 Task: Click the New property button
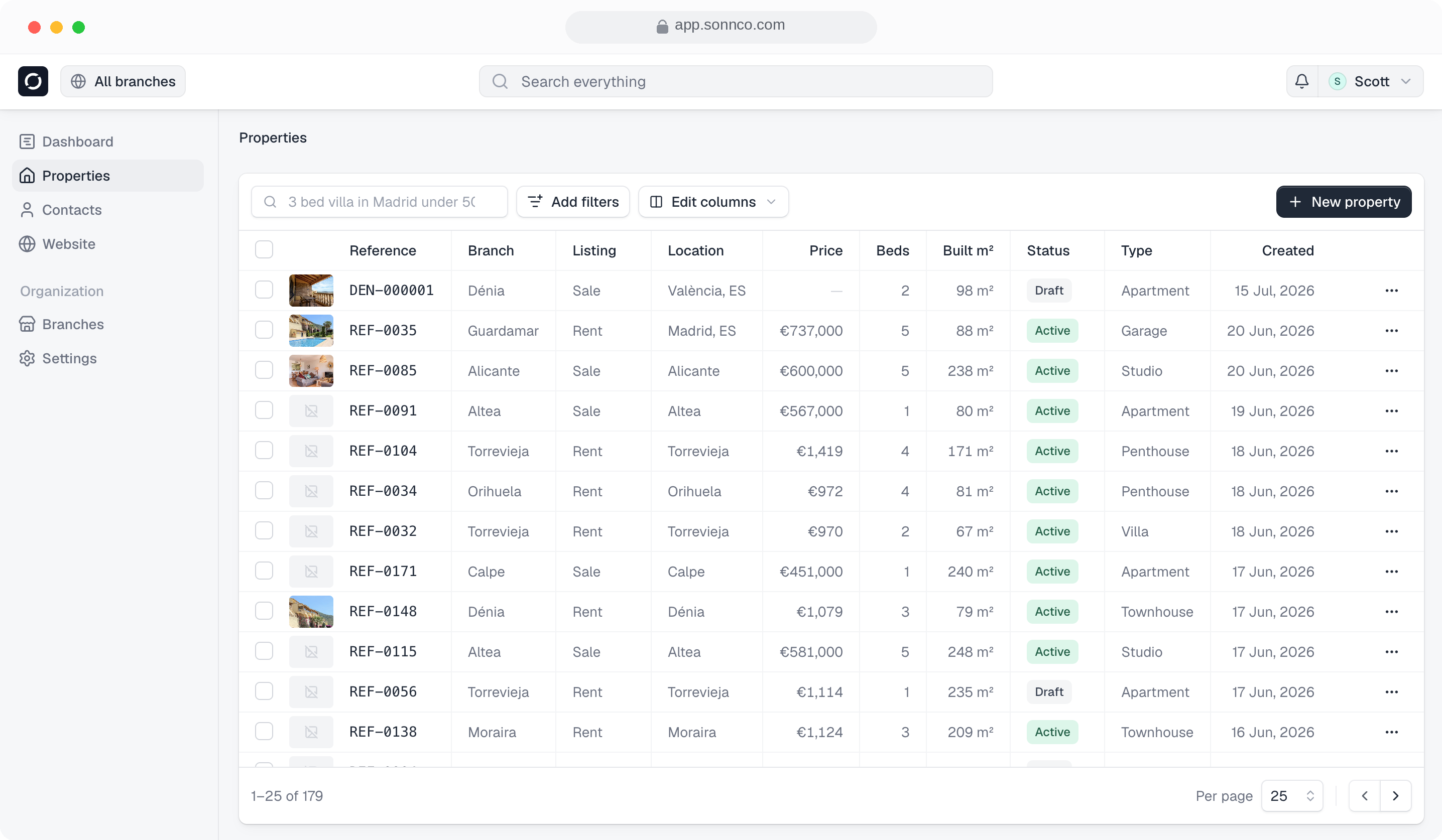(1344, 202)
